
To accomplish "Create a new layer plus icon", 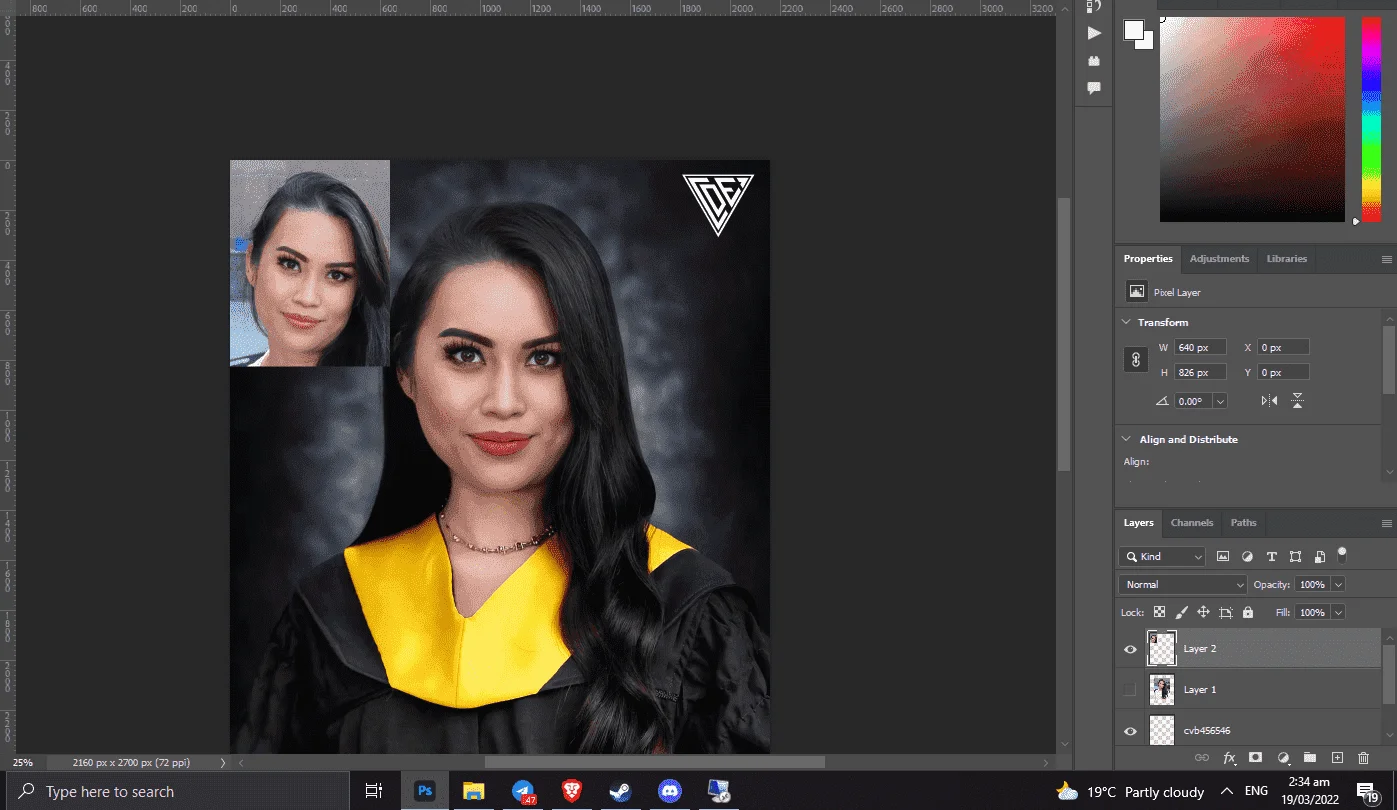I will click(x=1337, y=758).
